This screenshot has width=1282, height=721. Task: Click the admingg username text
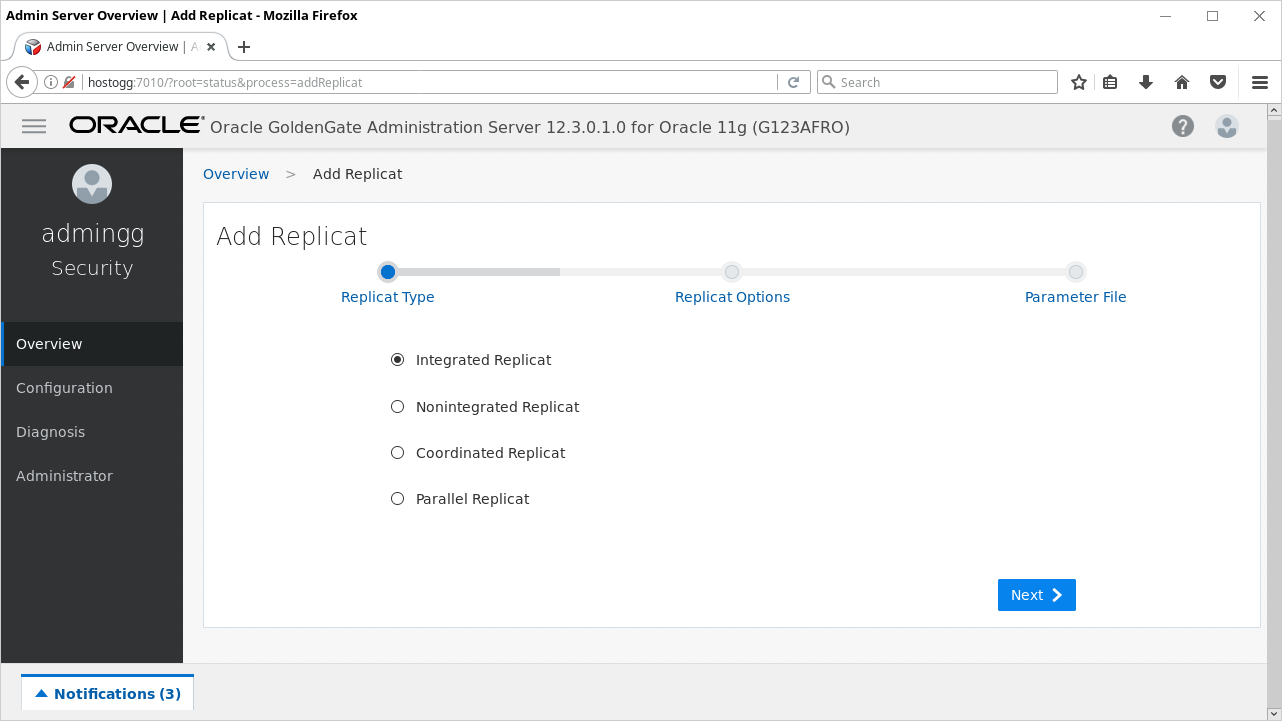click(93, 234)
